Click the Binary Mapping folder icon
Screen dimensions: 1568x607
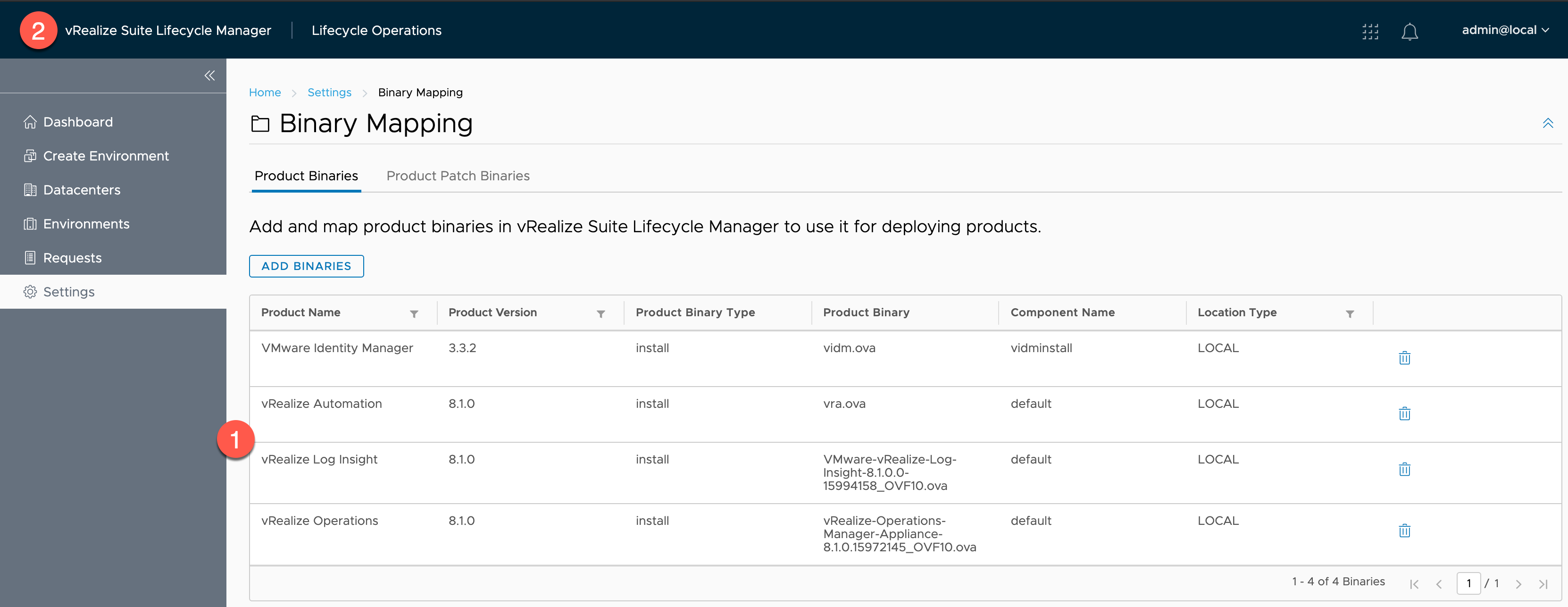(x=260, y=124)
